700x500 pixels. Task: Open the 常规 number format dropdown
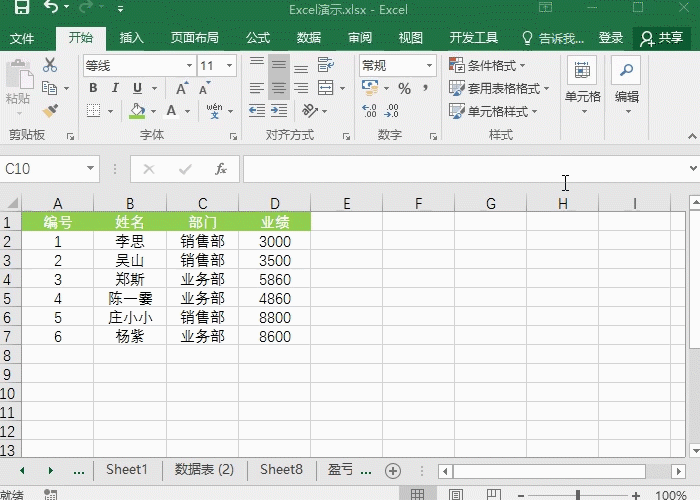tap(429, 66)
